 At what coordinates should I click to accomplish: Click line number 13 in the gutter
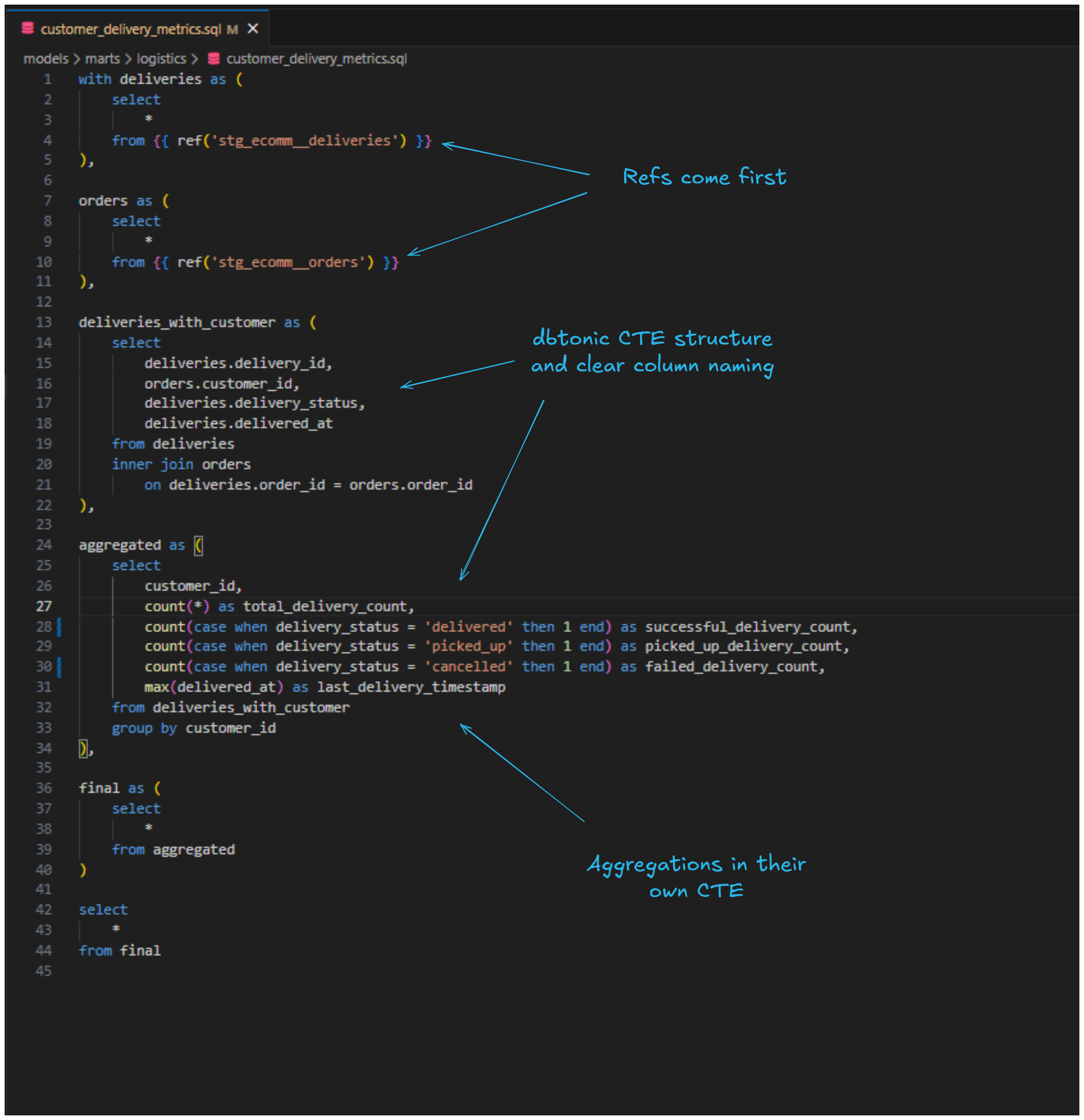pyautogui.click(x=44, y=322)
